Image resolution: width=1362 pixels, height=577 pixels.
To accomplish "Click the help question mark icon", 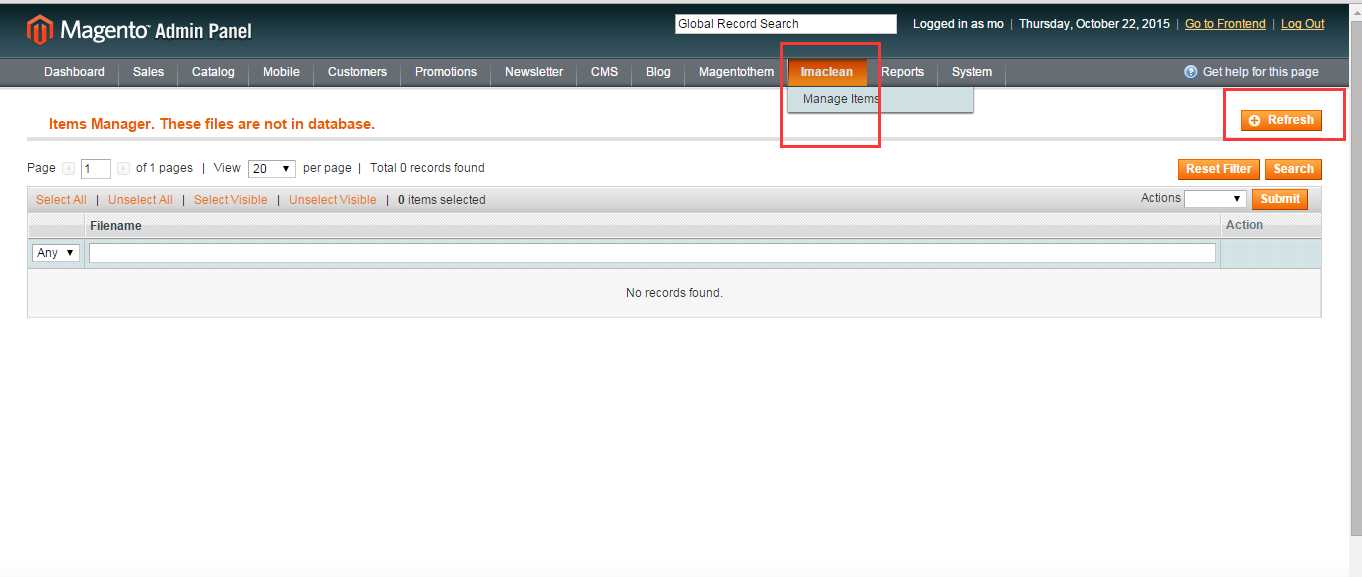I will point(1190,72).
